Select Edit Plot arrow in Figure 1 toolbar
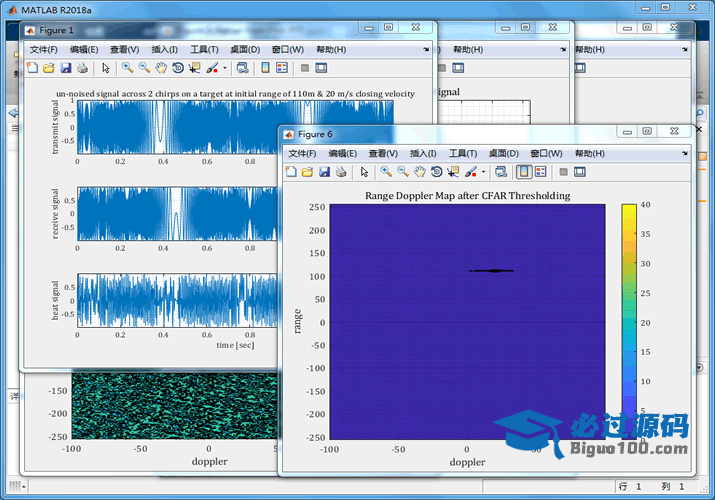Screen dimensions: 715x500 [x=106, y=68]
